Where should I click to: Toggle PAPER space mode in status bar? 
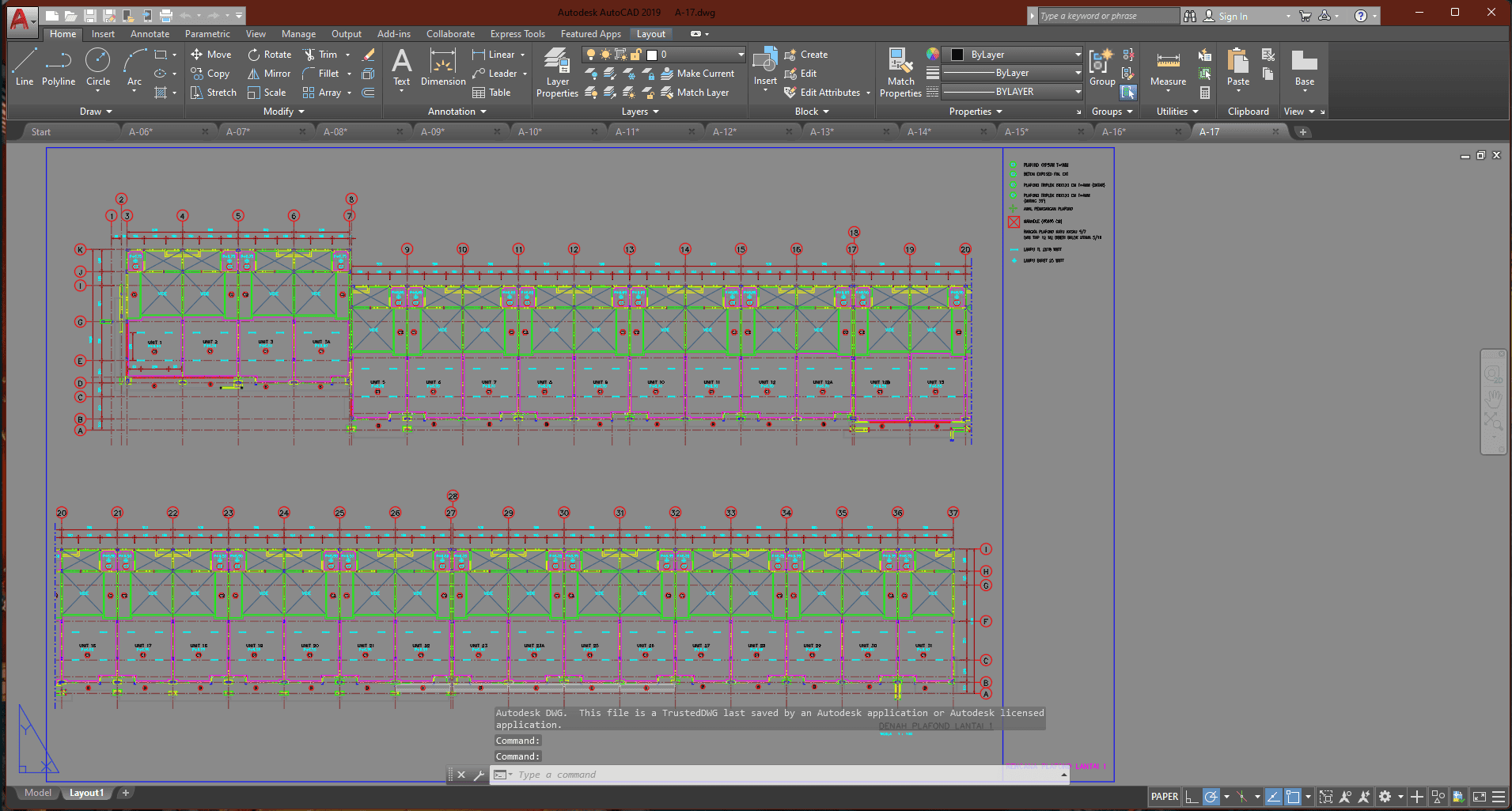click(1164, 797)
